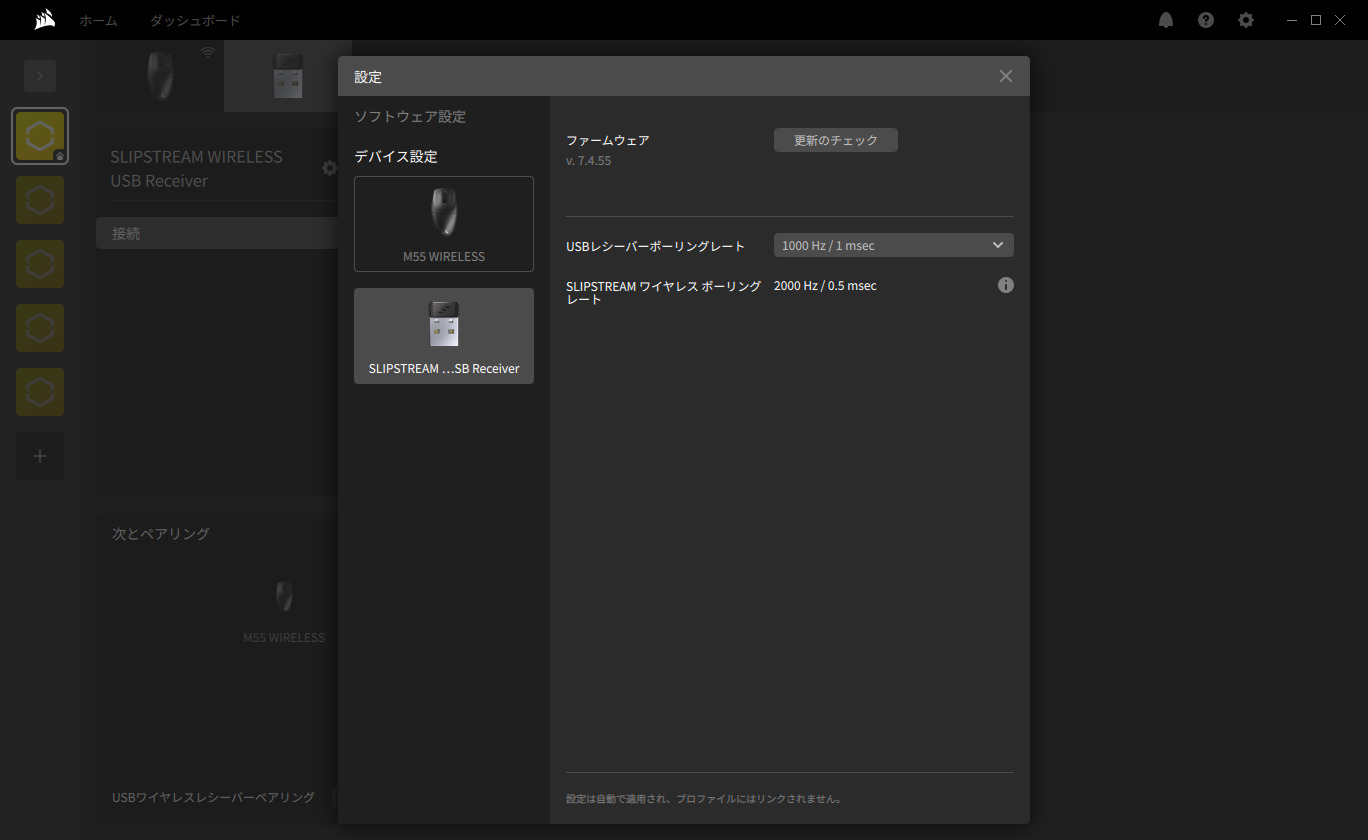Select the second profile hexagon icon
The height and width of the screenshot is (840, 1368).
(x=40, y=200)
